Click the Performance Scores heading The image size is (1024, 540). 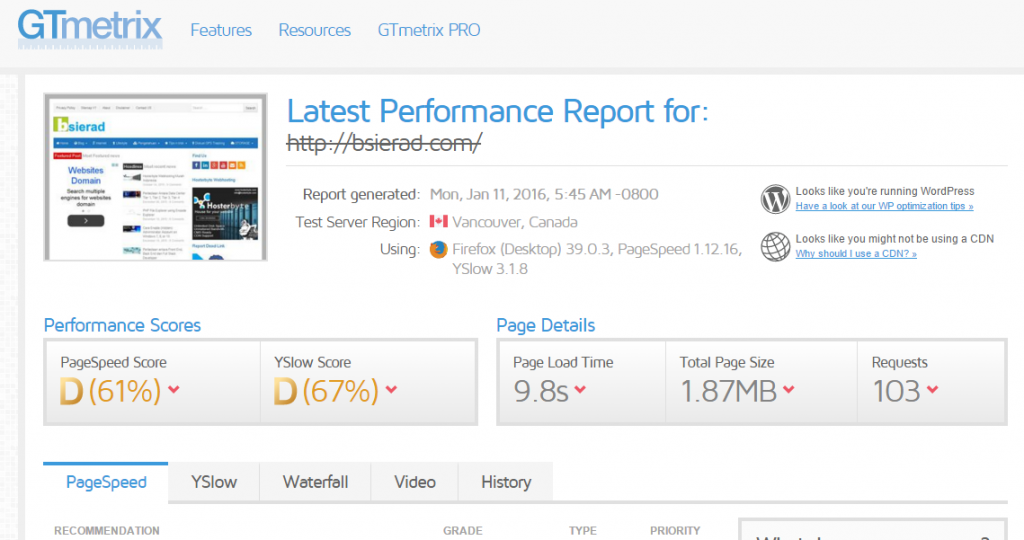tap(122, 325)
